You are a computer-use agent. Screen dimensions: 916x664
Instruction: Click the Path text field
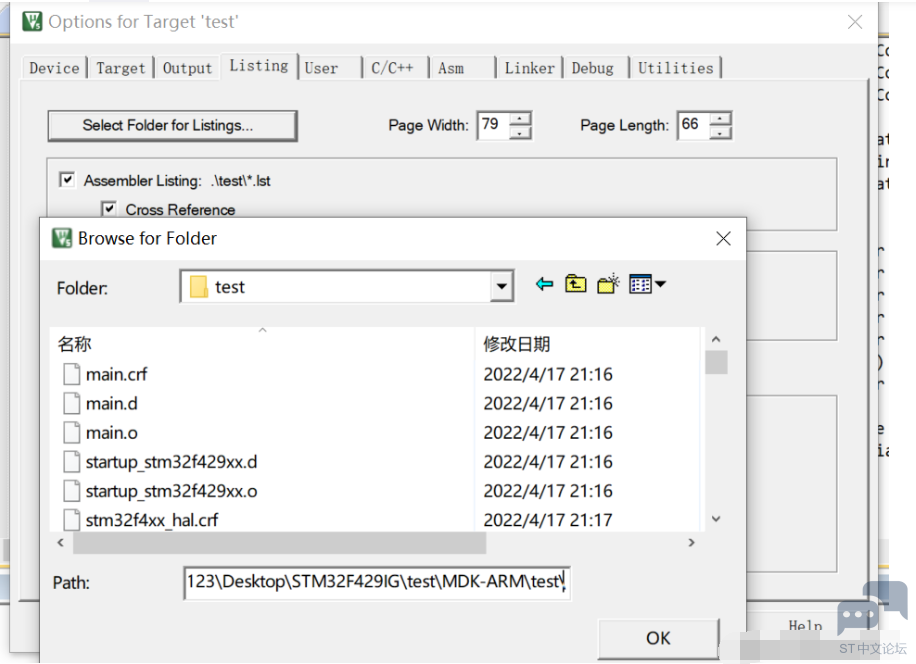[377, 582]
